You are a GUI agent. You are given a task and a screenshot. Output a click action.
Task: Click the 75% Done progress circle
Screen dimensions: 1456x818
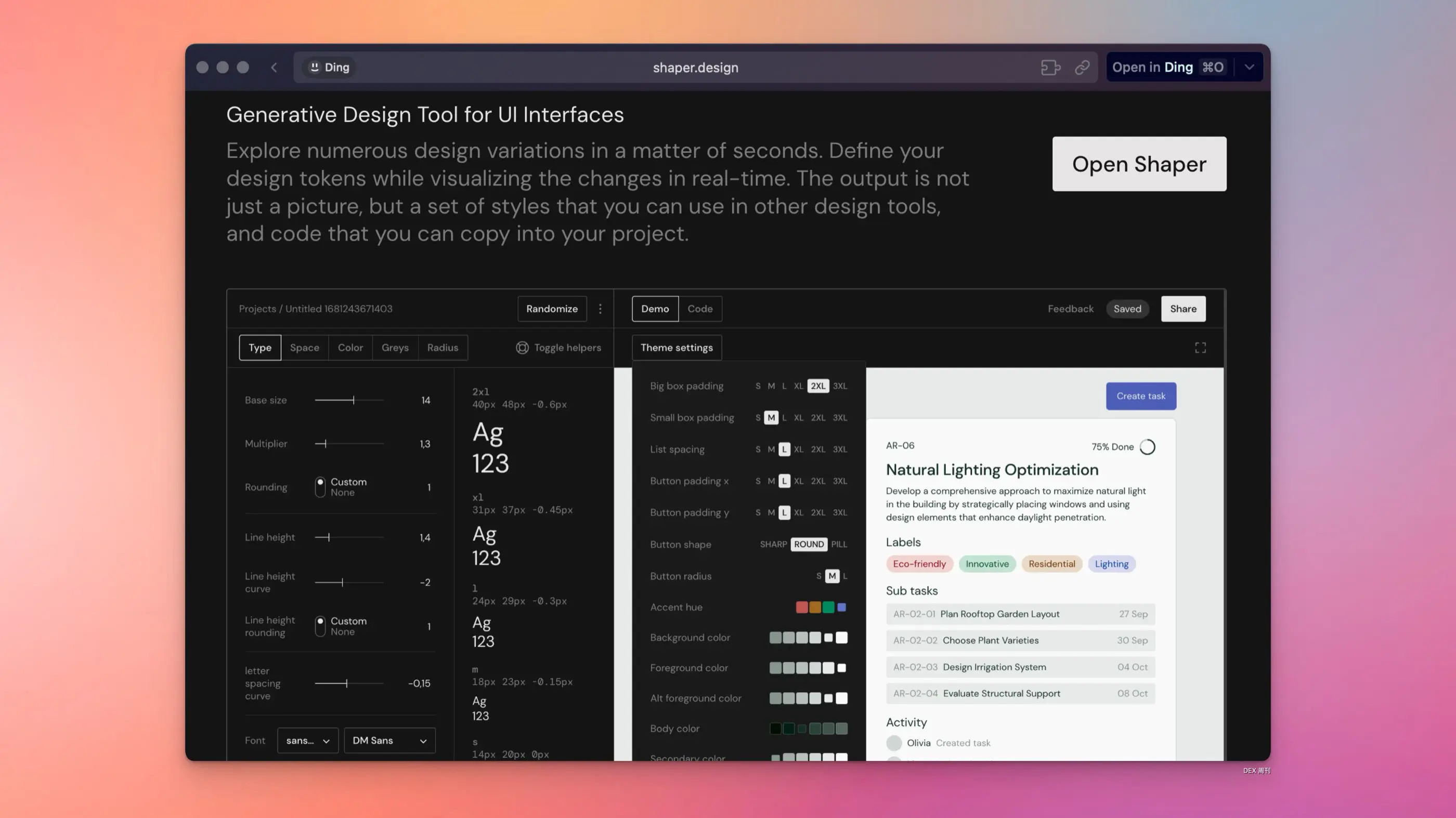point(1148,447)
